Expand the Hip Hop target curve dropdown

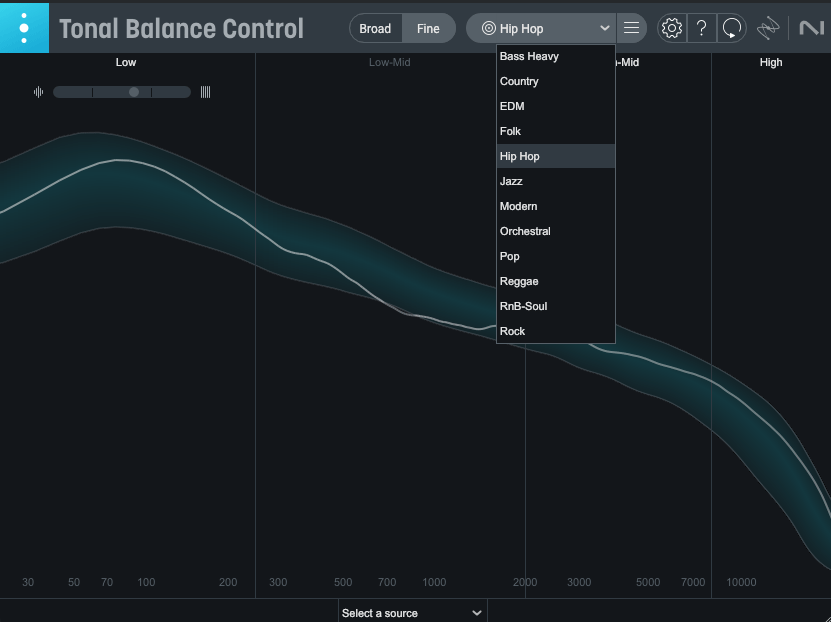coord(541,29)
